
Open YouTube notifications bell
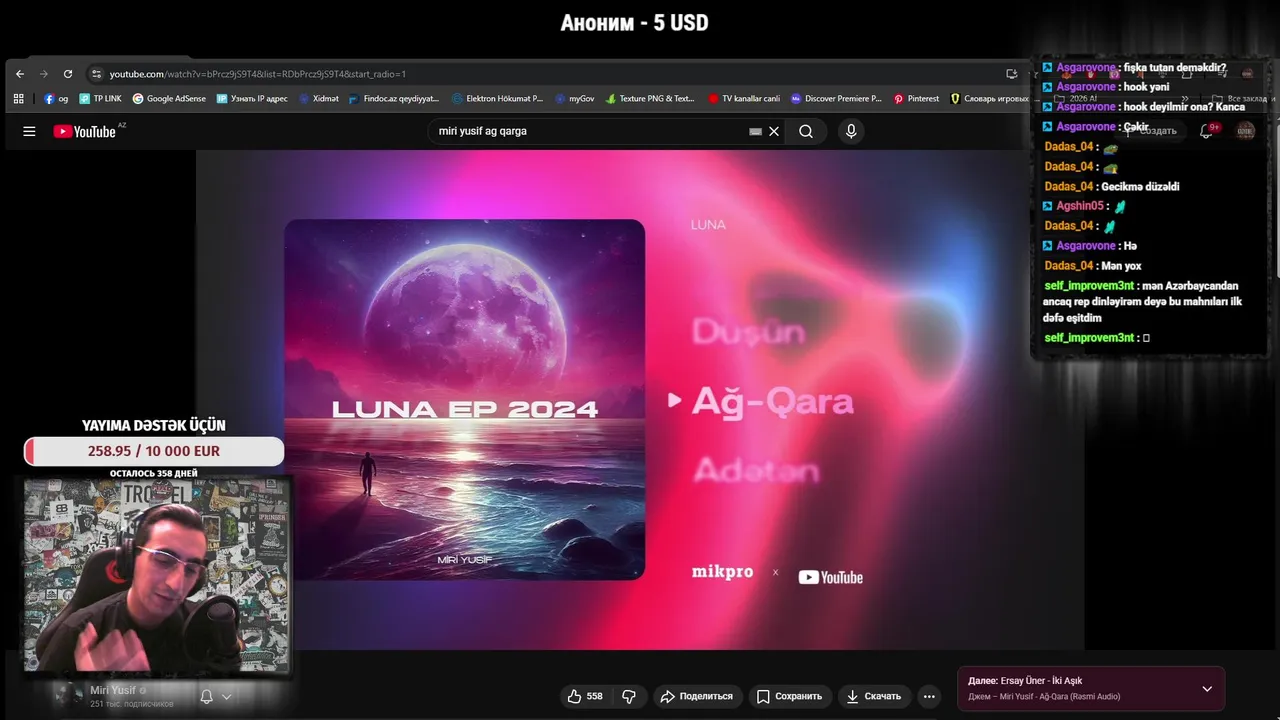[x=1206, y=131]
